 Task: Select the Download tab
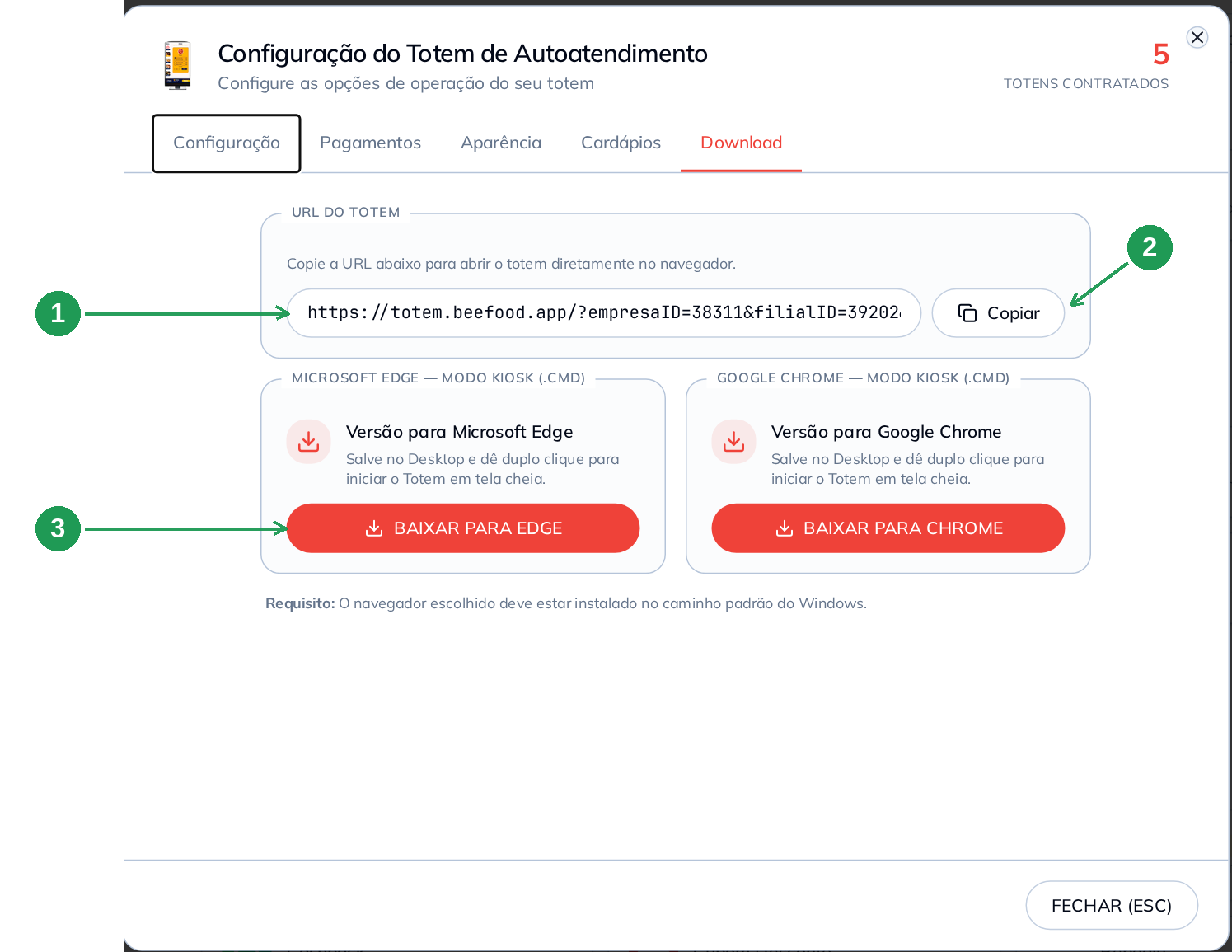(x=741, y=143)
